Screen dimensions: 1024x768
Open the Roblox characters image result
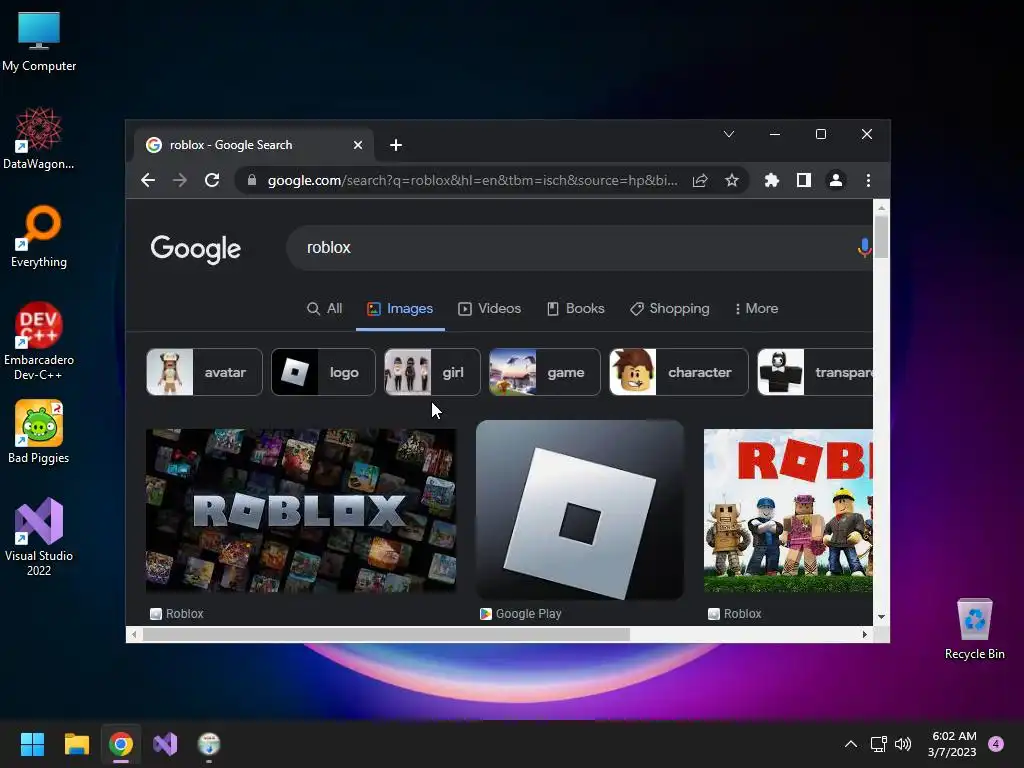coord(788,511)
